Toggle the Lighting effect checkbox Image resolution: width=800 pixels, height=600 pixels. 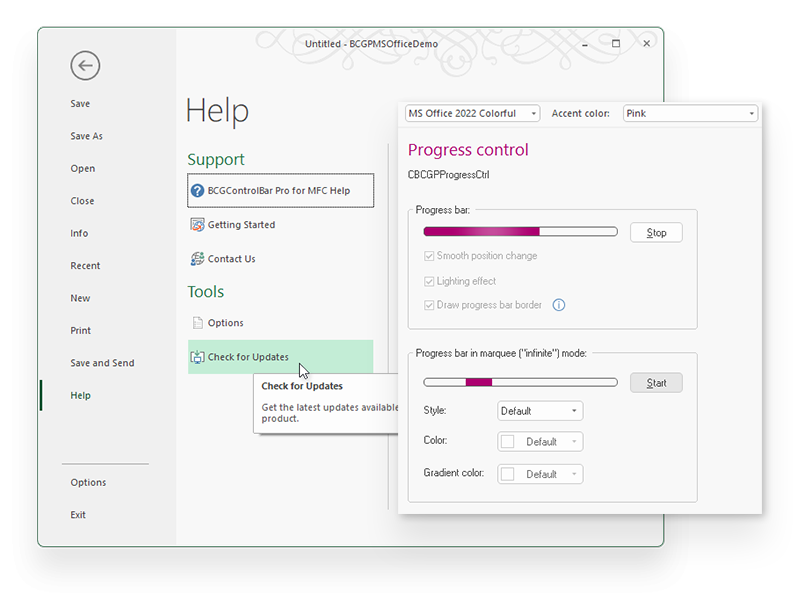(x=430, y=281)
